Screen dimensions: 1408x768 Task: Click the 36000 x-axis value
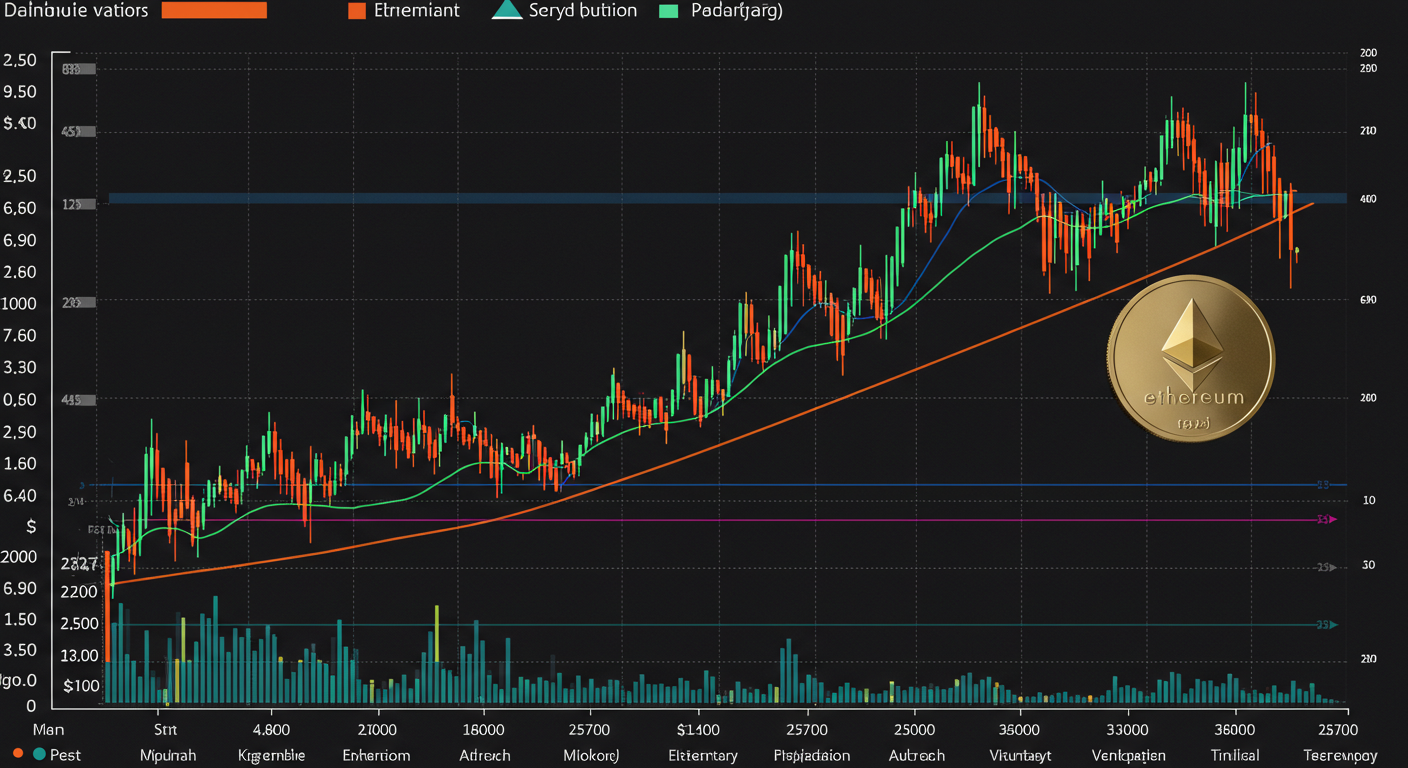coord(1234,729)
